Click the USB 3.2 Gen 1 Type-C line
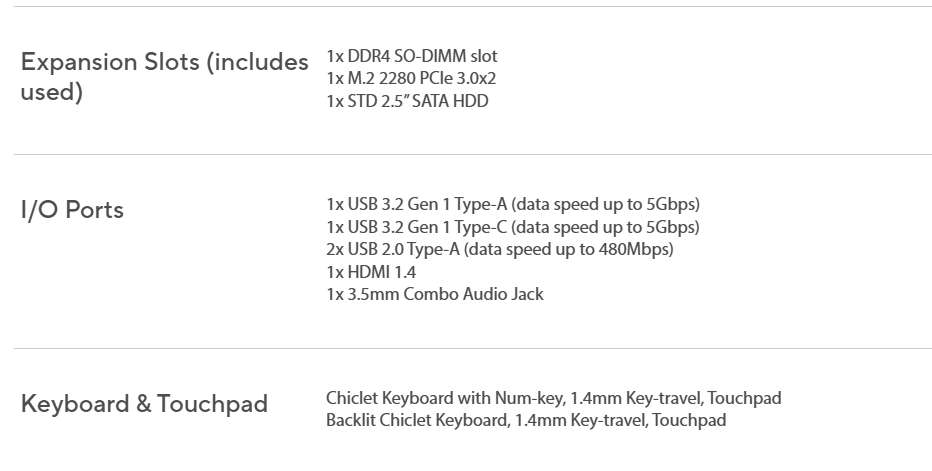 point(512,227)
